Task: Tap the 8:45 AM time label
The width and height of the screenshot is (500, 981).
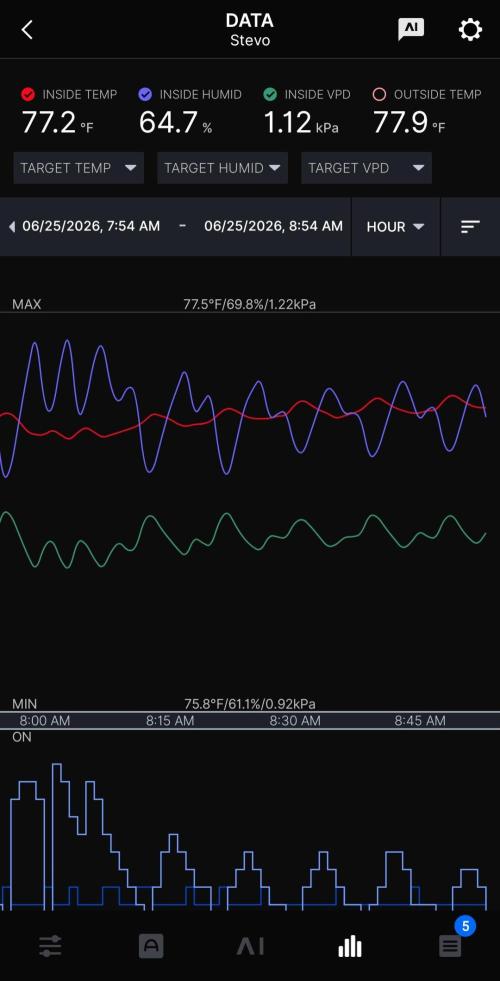Action: [x=420, y=721]
